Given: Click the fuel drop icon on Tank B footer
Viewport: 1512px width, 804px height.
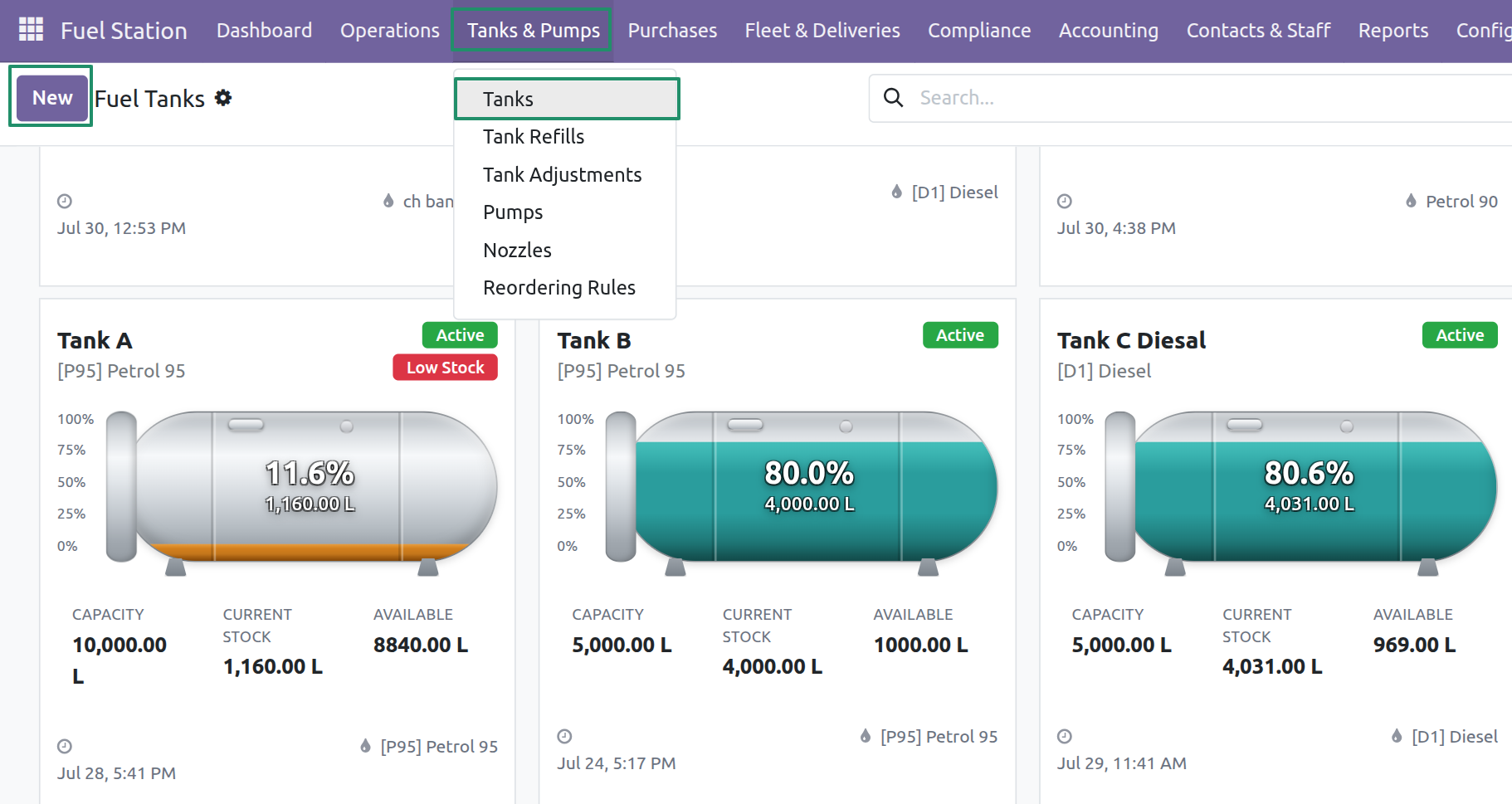Looking at the screenshot, I should pyautogui.click(x=866, y=736).
